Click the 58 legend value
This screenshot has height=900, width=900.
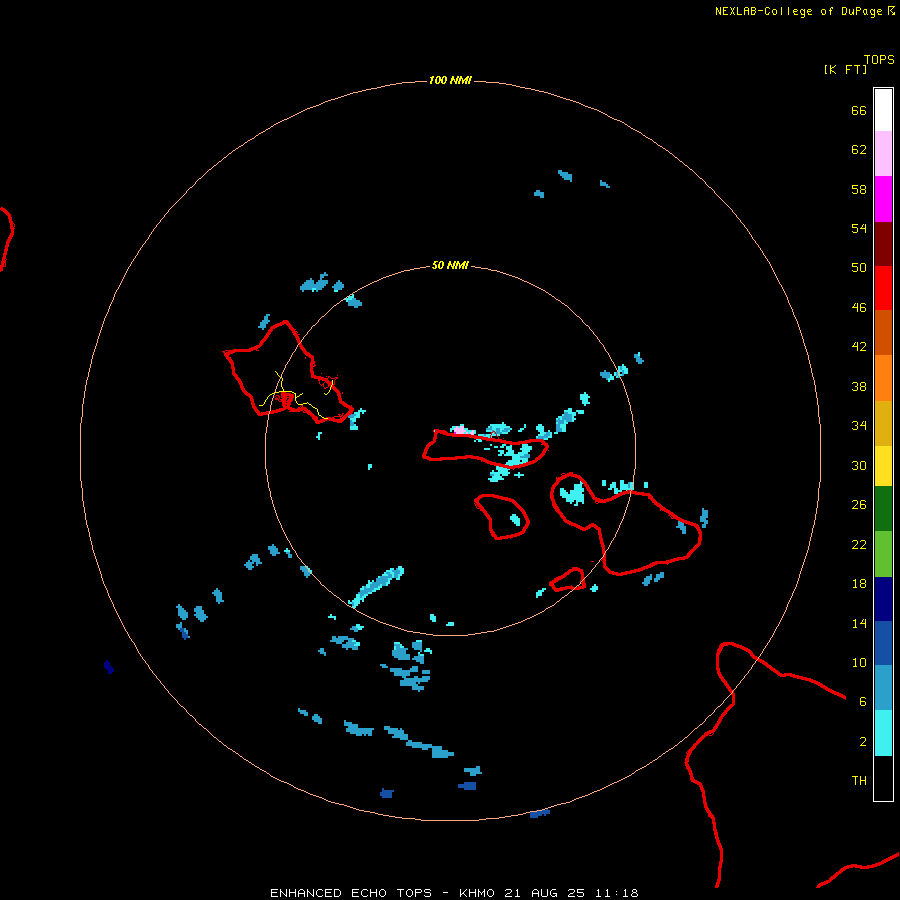859,189
